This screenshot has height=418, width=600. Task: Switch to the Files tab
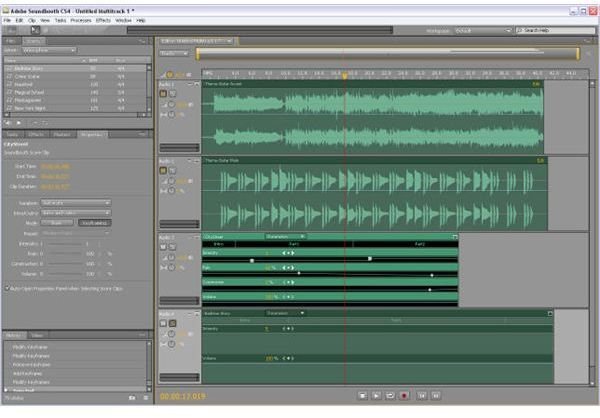click(11, 41)
